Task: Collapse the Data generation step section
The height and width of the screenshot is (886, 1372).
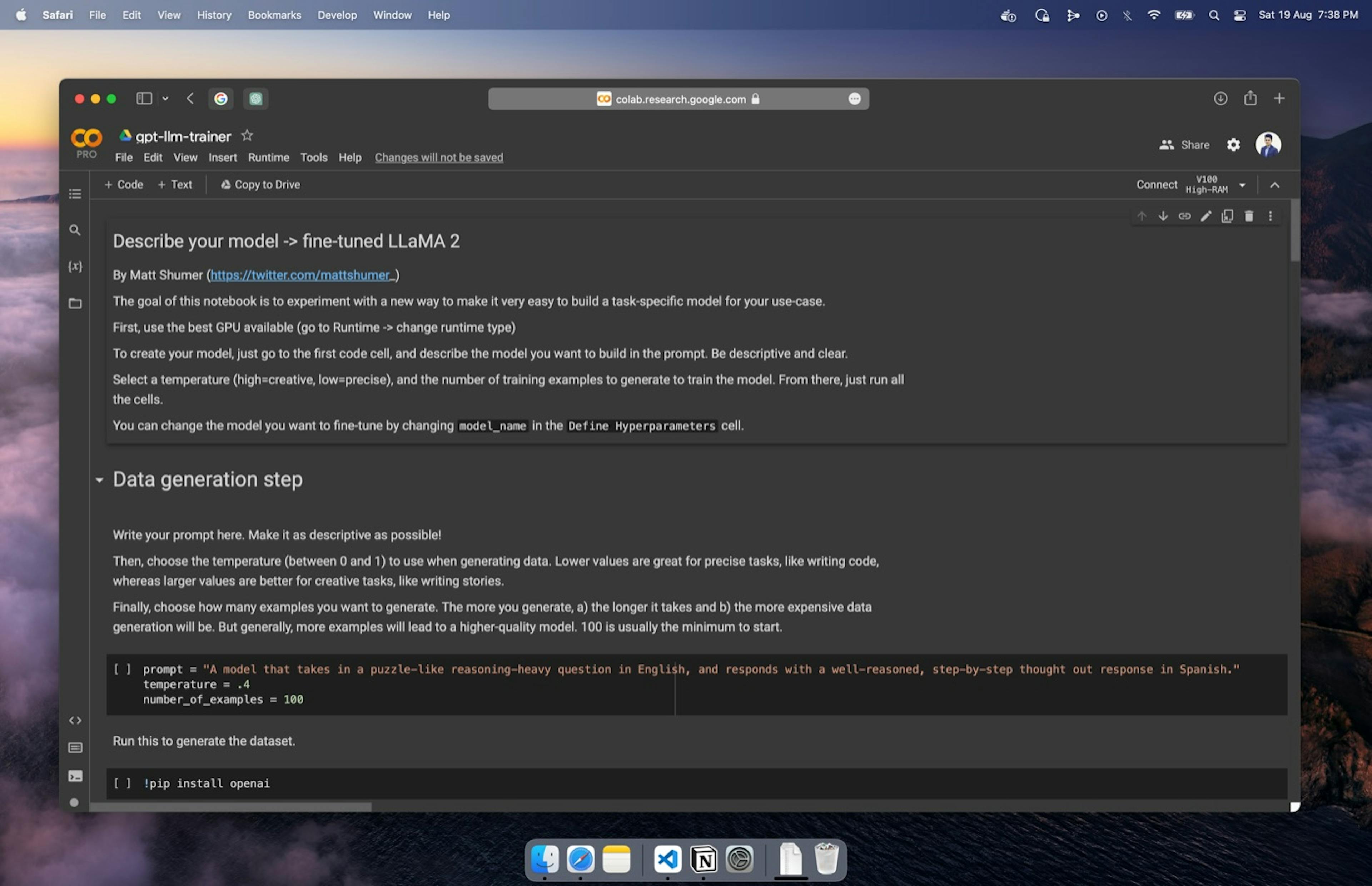Action: (x=100, y=480)
